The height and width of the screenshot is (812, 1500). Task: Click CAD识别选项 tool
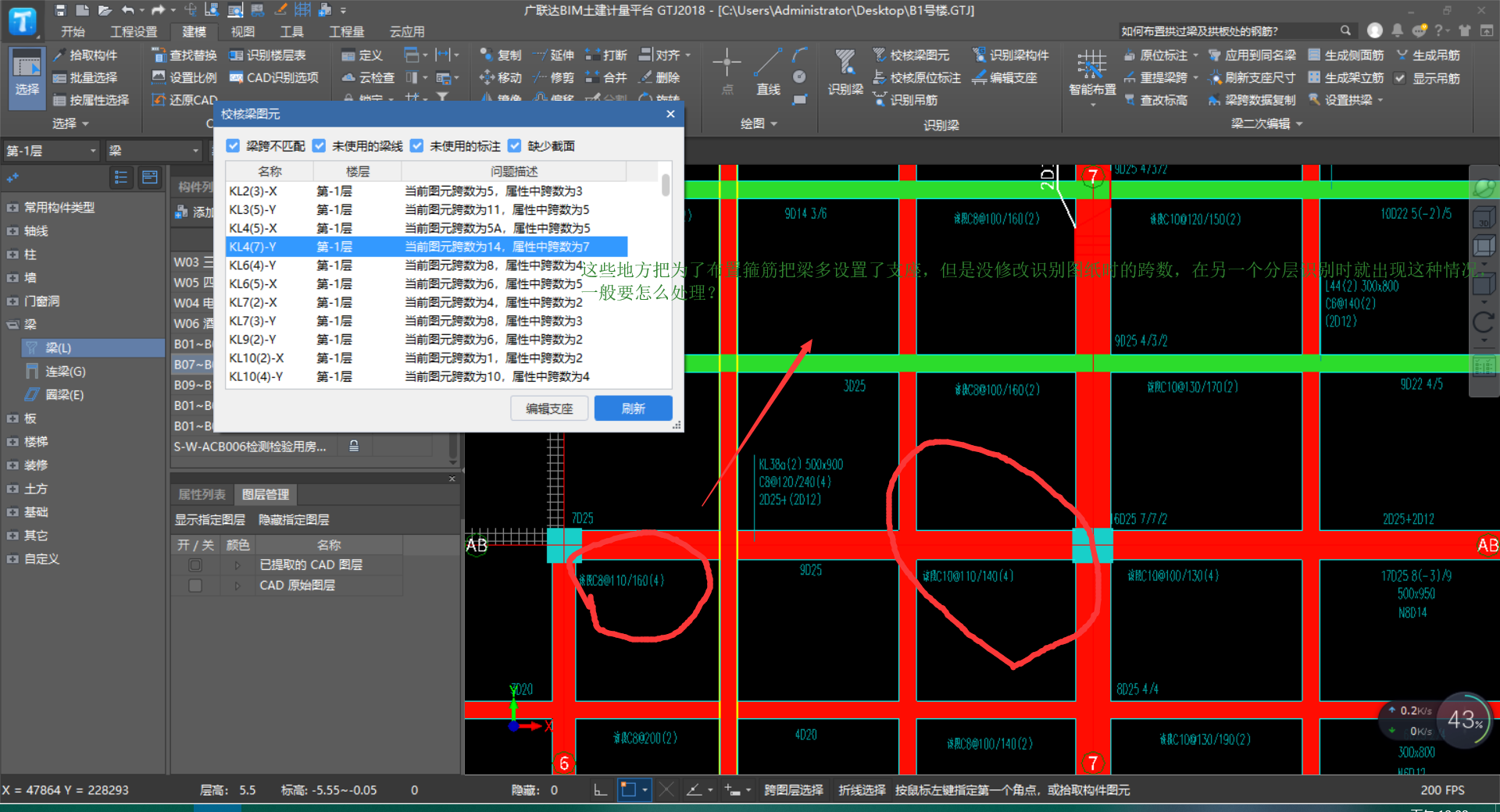tap(273, 78)
